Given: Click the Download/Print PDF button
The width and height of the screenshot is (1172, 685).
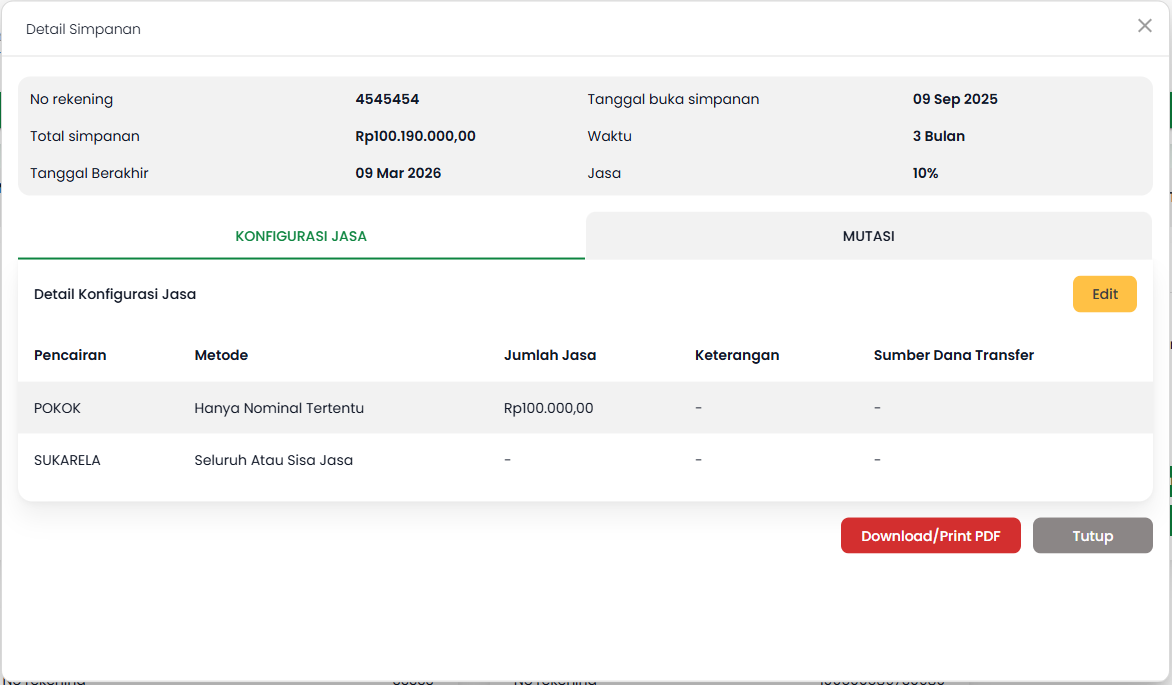Looking at the screenshot, I should (930, 536).
